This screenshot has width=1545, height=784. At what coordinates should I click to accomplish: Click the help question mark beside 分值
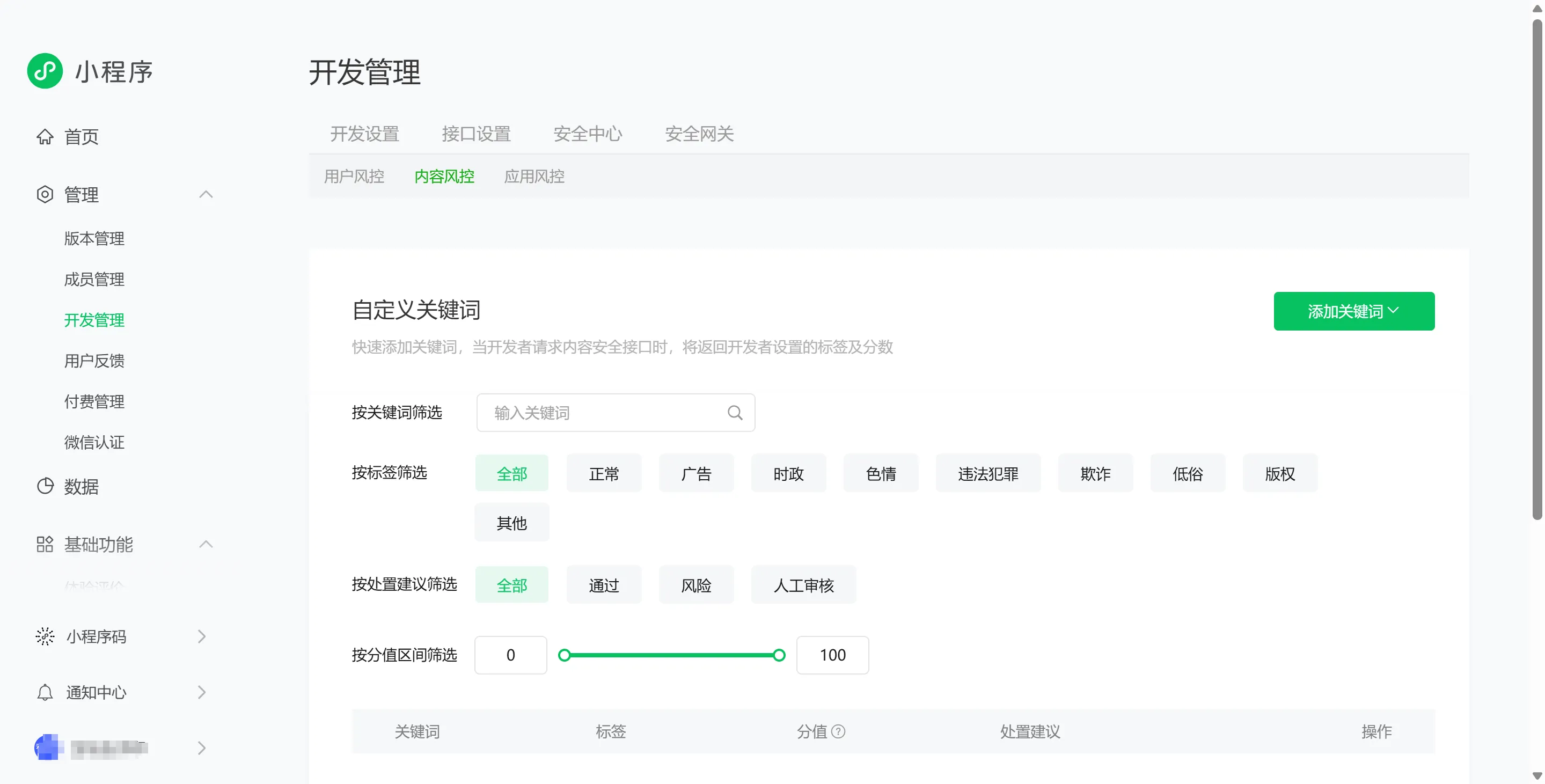pyautogui.click(x=838, y=731)
